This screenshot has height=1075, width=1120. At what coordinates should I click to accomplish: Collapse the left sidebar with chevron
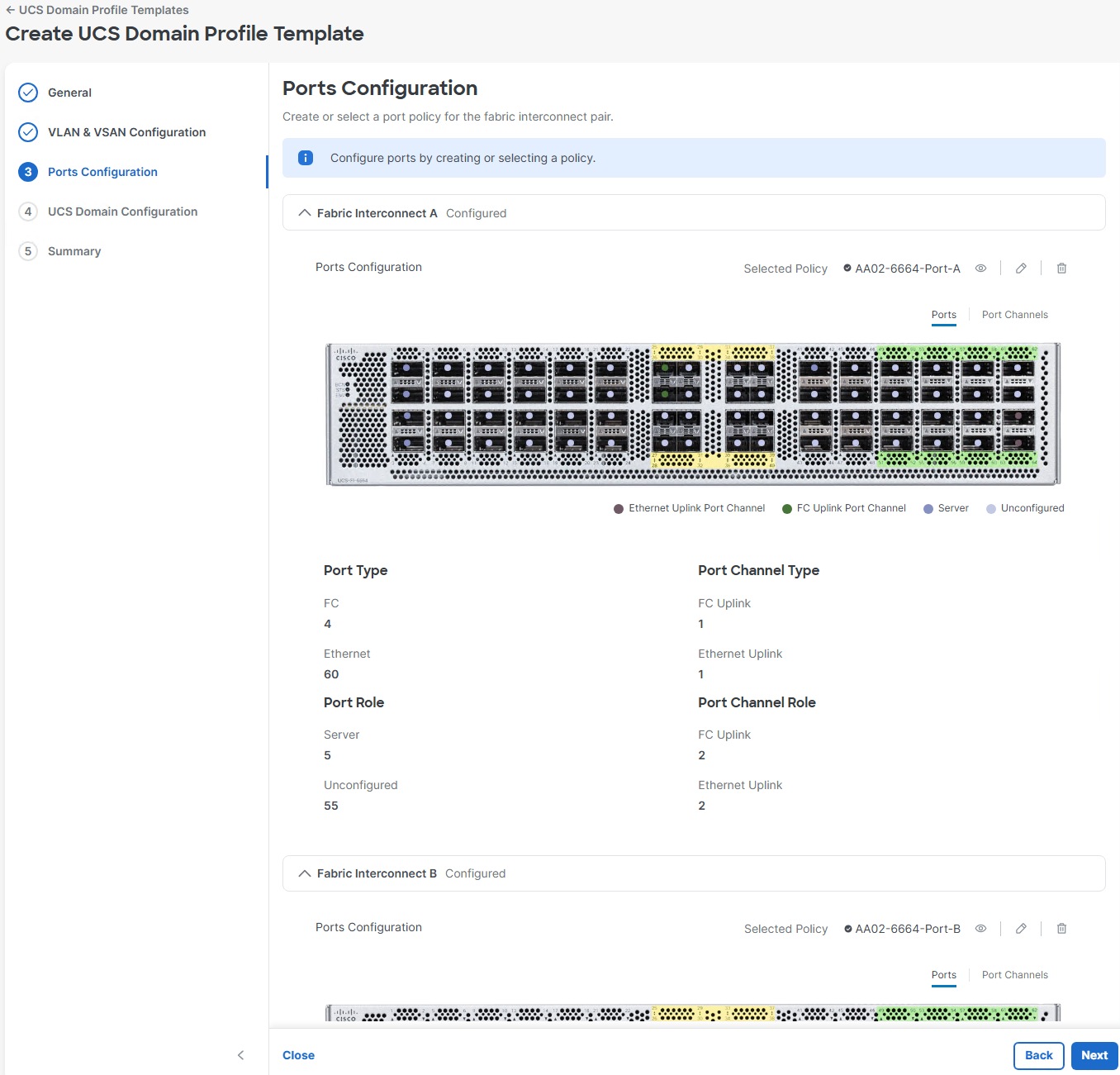(x=240, y=1055)
